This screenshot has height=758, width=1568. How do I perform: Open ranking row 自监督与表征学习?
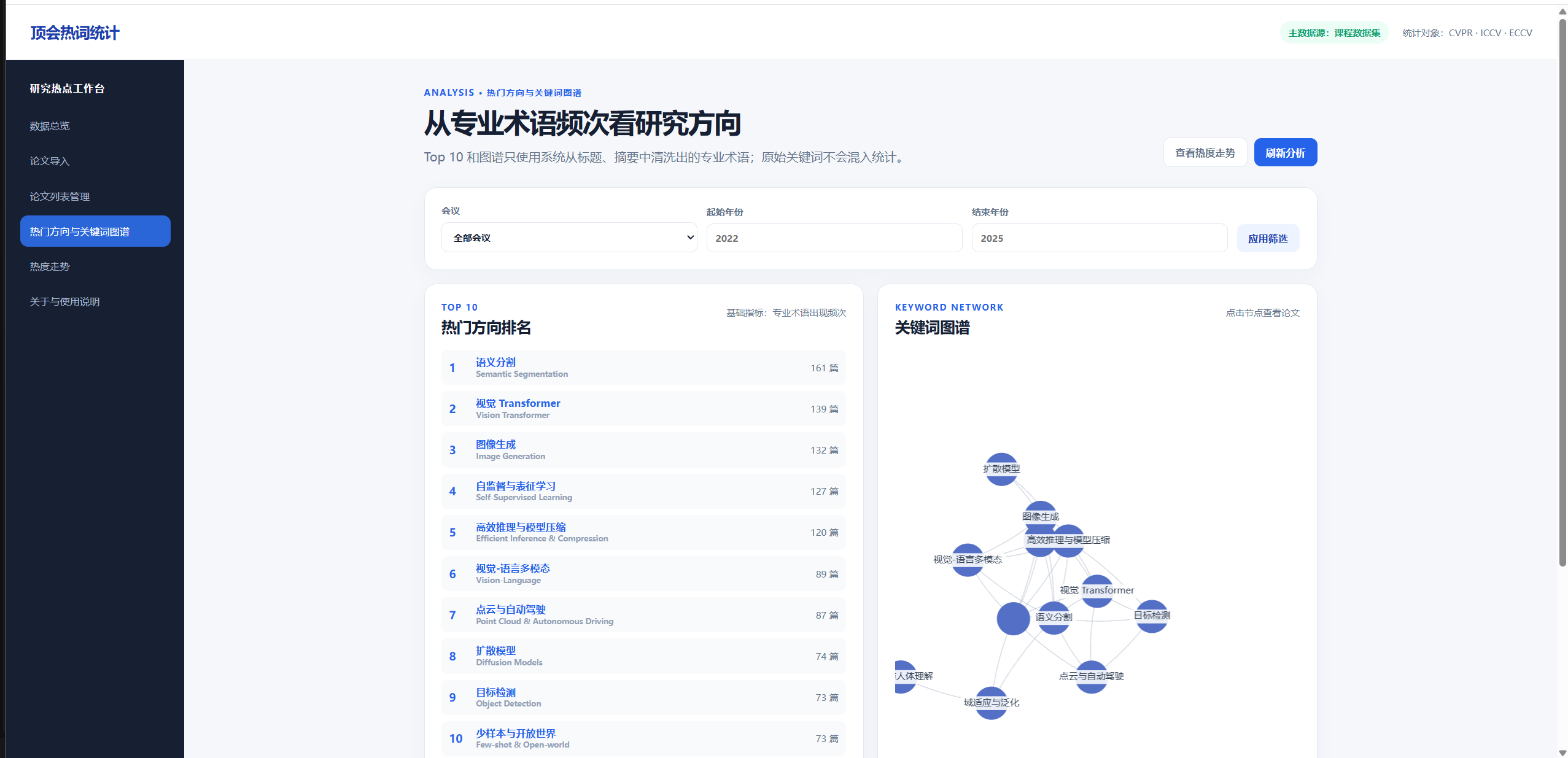[x=643, y=491]
